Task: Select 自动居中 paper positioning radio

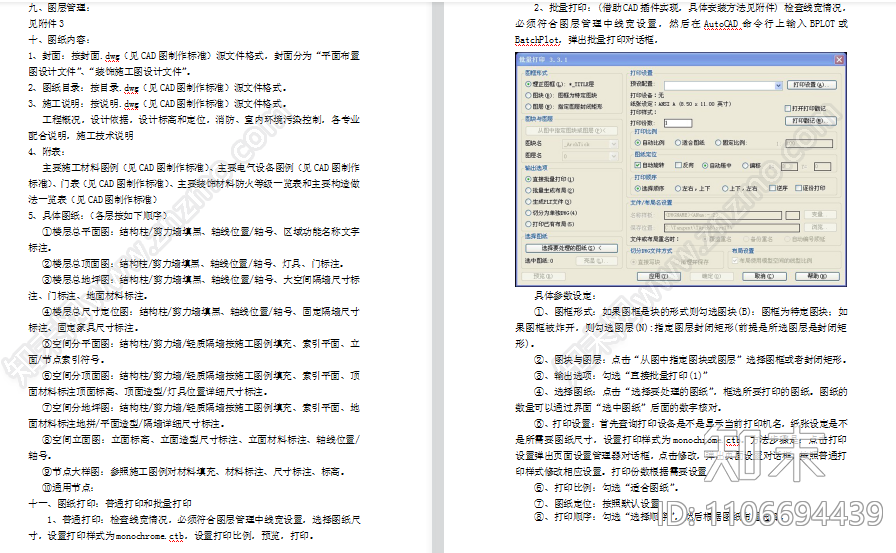Action: [x=705, y=166]
